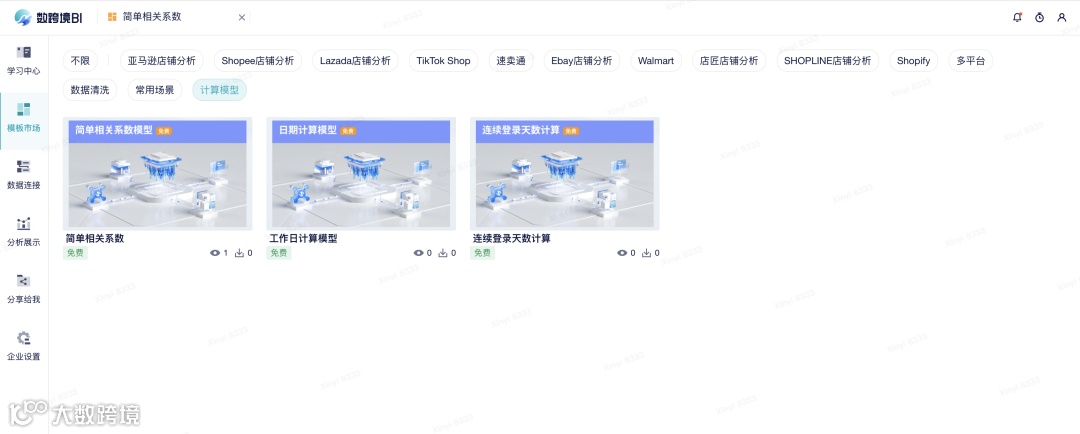
Task: Filter by Shopee店铺分析
Action: point(258,61)
